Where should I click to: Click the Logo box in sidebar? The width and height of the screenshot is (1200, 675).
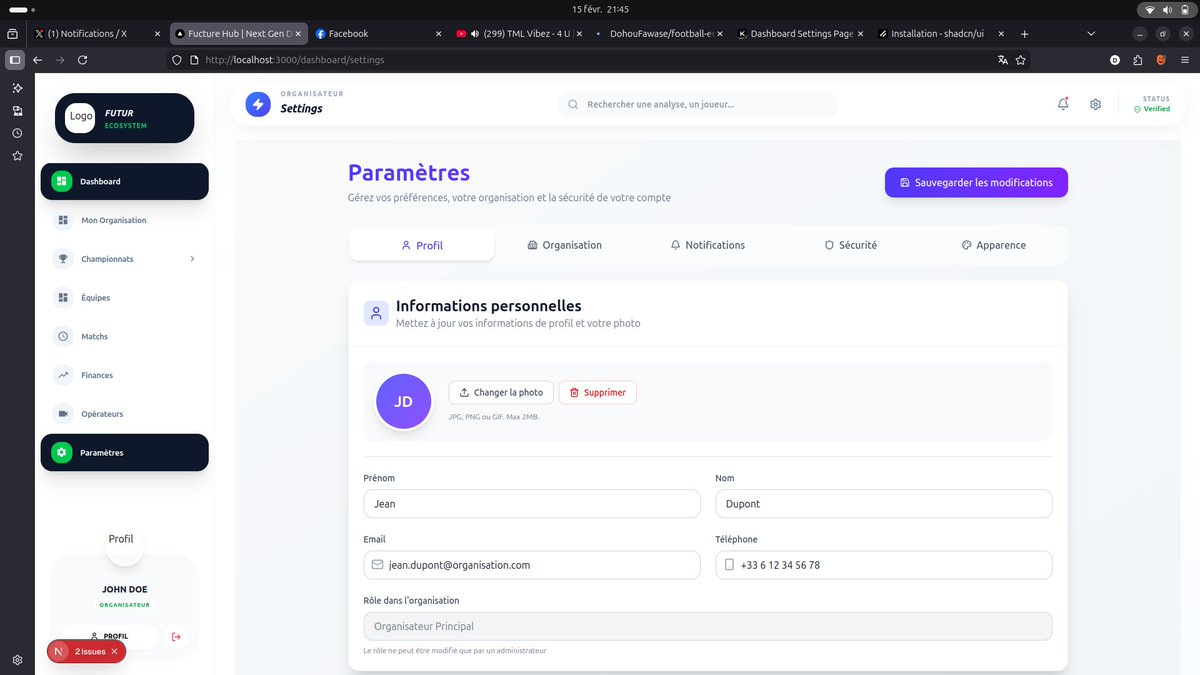coord(81,116)
